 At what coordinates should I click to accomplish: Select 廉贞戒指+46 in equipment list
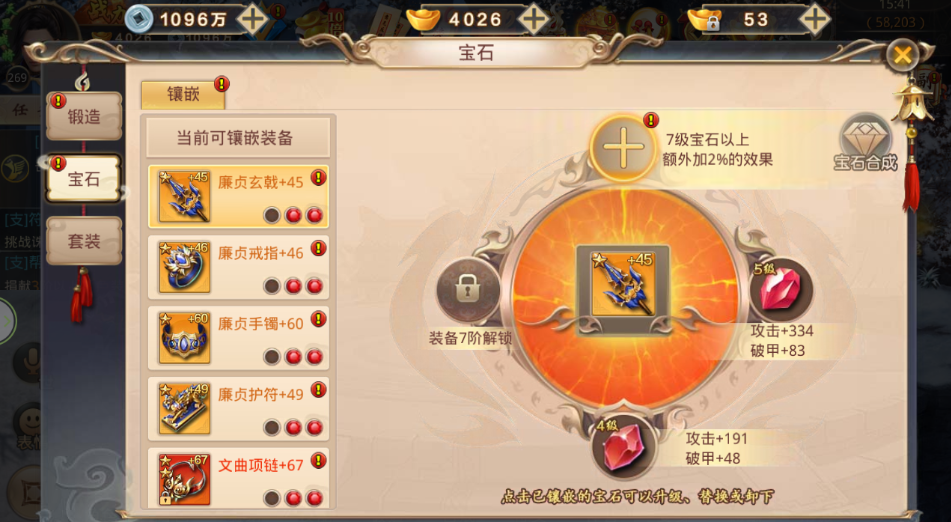[238, 267]
